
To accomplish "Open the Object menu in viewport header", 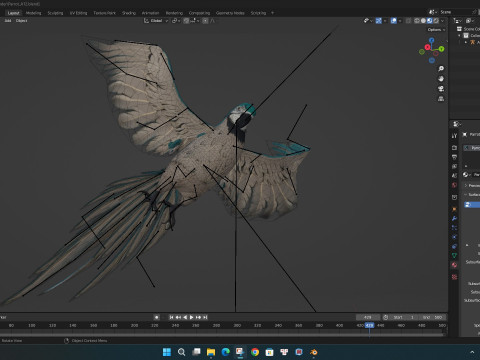I will click(x=21, y=21).
